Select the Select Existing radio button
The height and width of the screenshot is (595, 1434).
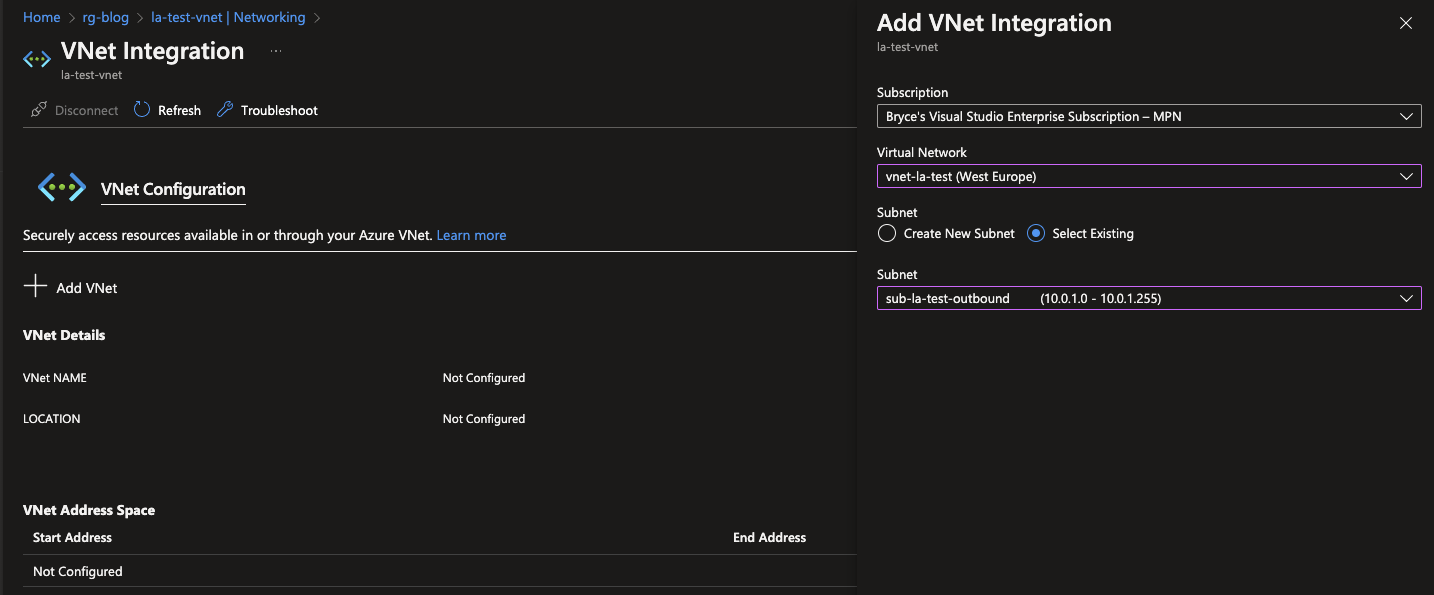pyautogui.click(x=1036, y=233)
